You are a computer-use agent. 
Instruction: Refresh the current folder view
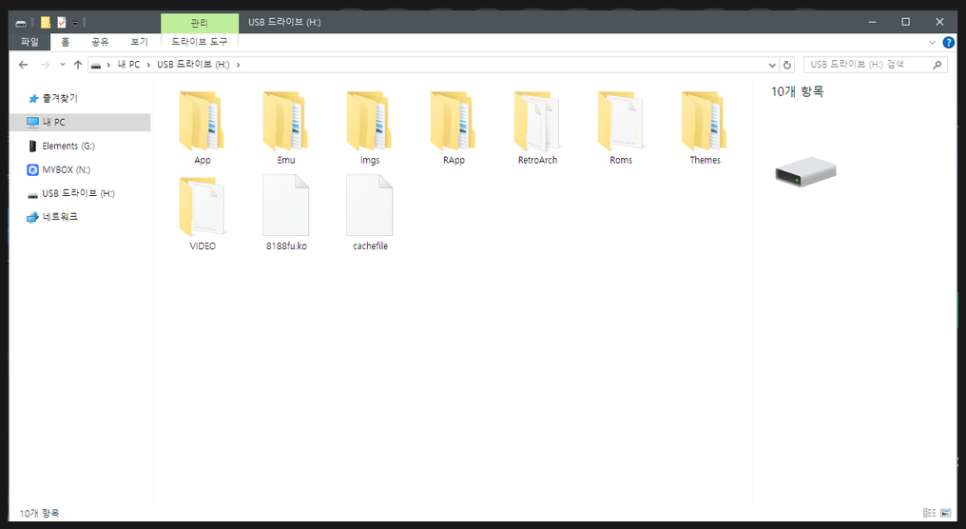click(787, 65)
